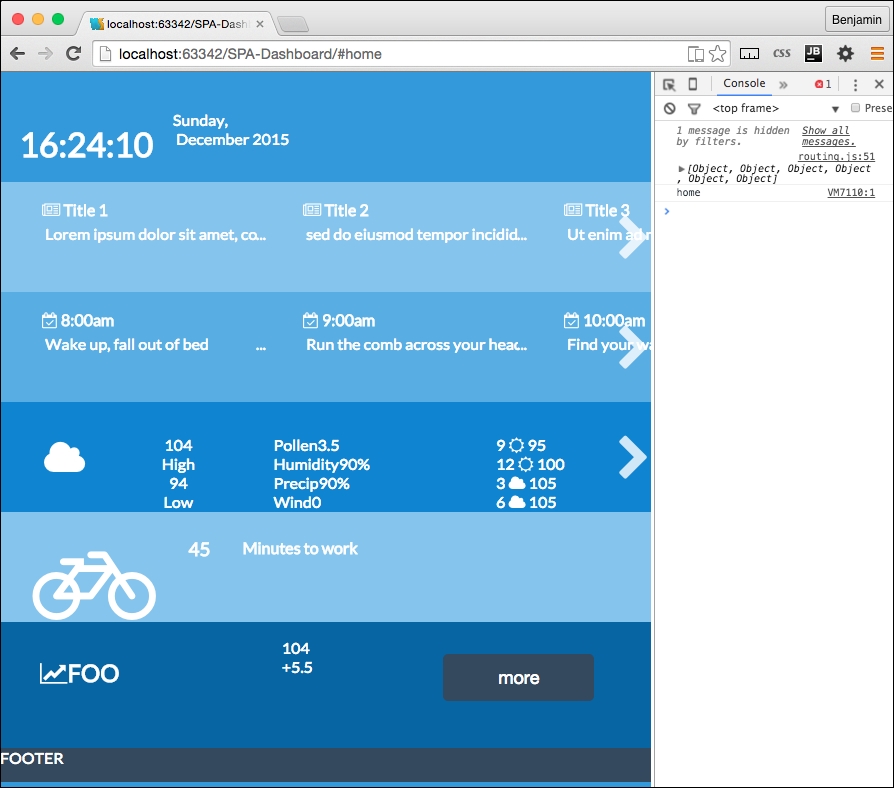Click the reader/translate icon in address bar
The width and height of the screenshot is (894, 788).
click(696, 54)
